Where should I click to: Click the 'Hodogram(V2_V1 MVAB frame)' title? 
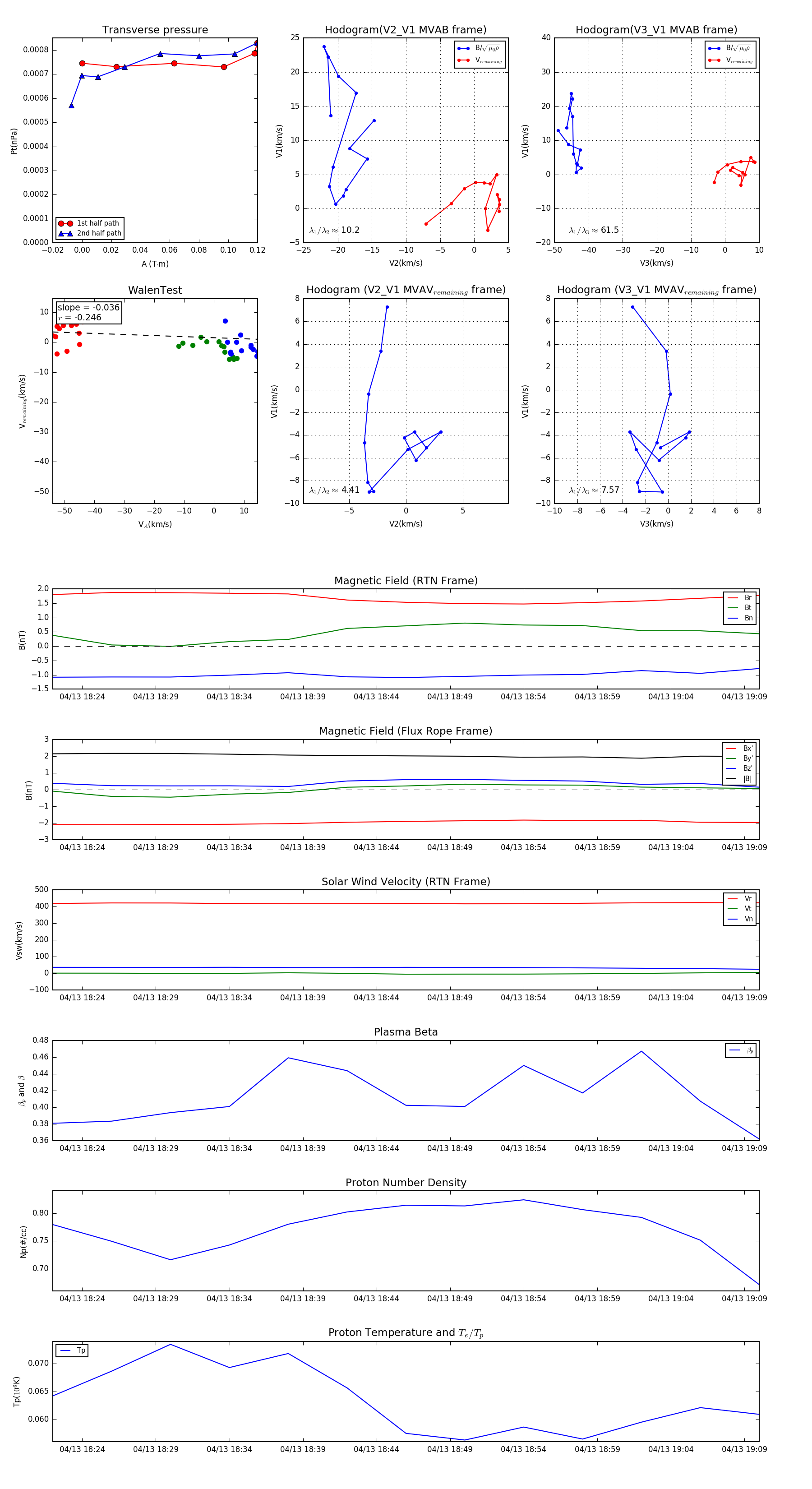pos(406,30)
